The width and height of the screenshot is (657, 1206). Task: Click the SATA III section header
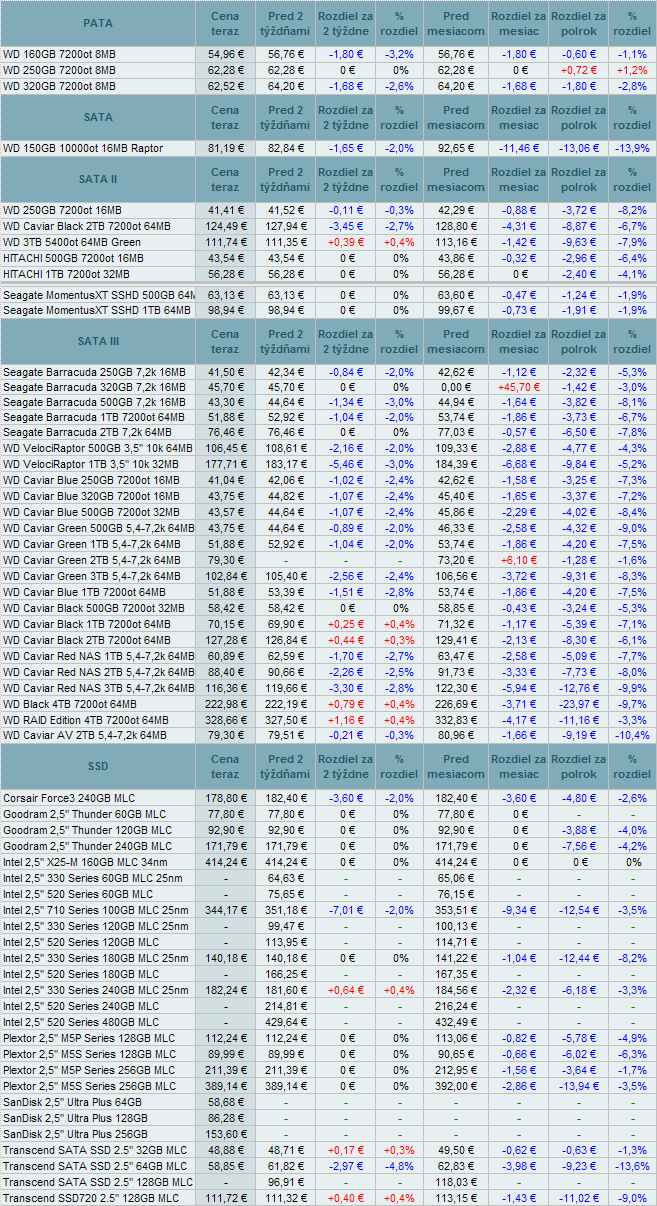pos(98,341)
